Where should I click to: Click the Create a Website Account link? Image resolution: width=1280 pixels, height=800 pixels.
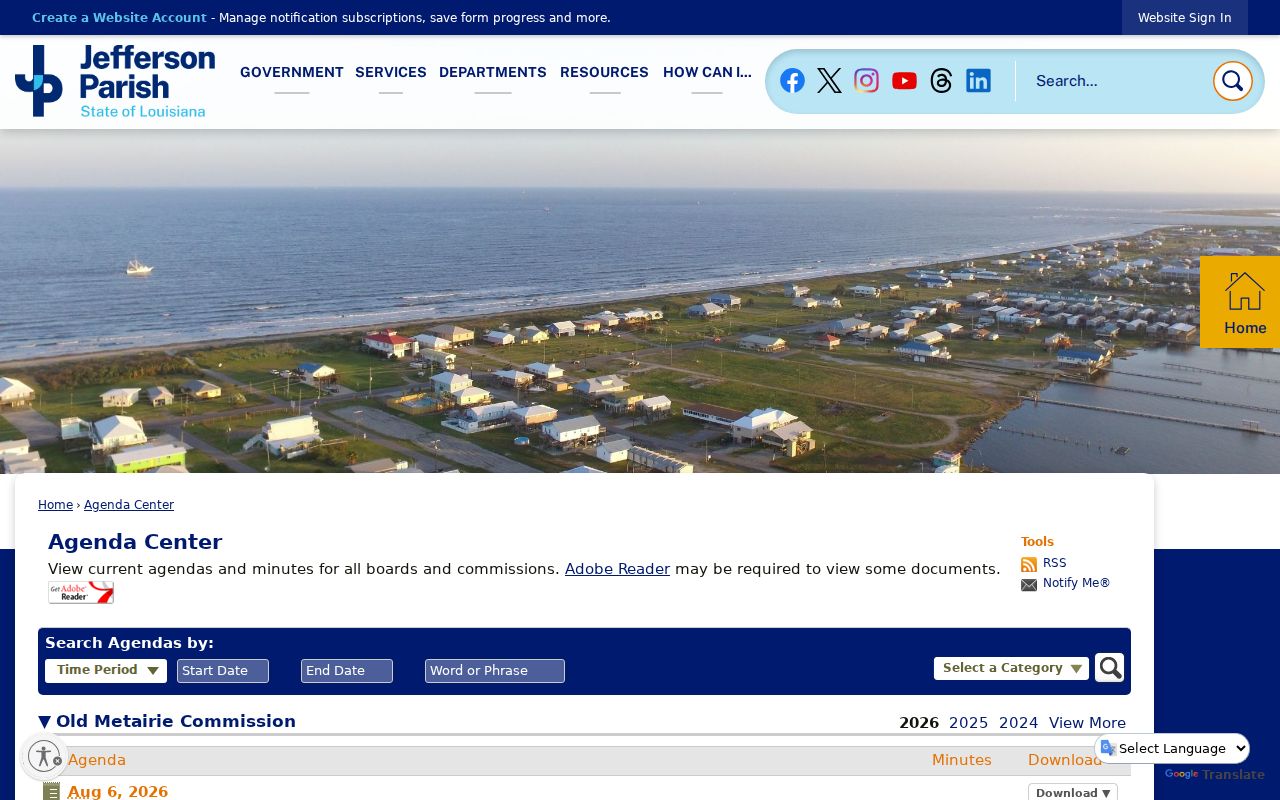(x=119, y=18)
